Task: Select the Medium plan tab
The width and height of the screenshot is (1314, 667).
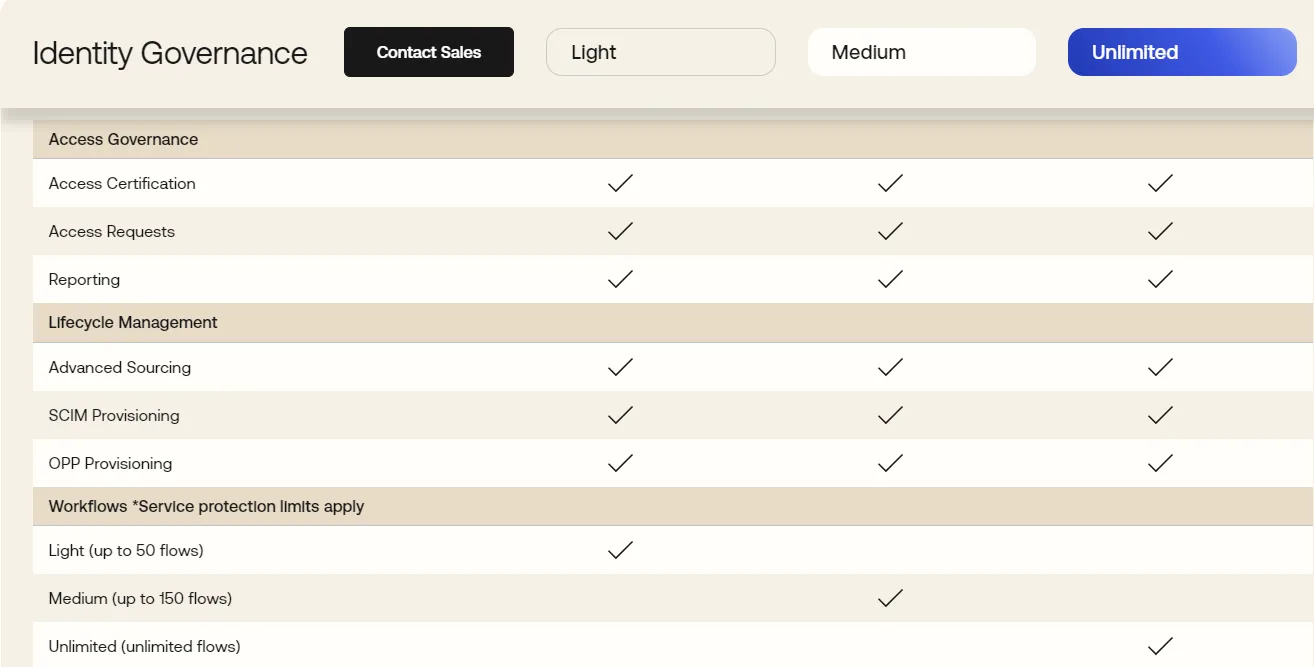Action: (921, 52)
